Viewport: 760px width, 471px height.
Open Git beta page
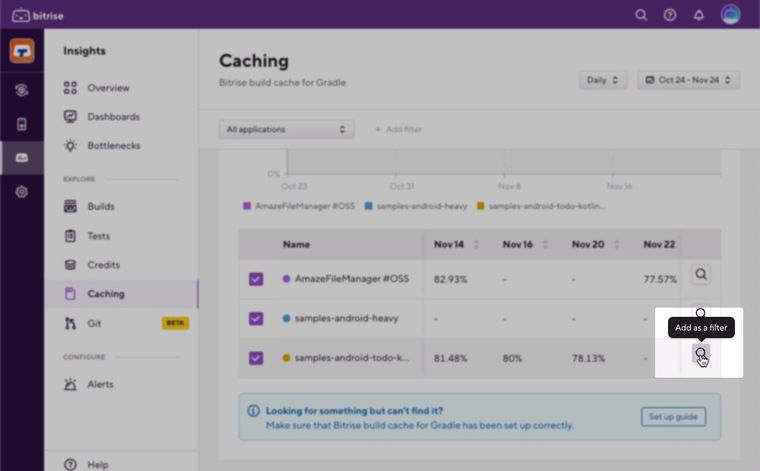[x=94, y=323]
